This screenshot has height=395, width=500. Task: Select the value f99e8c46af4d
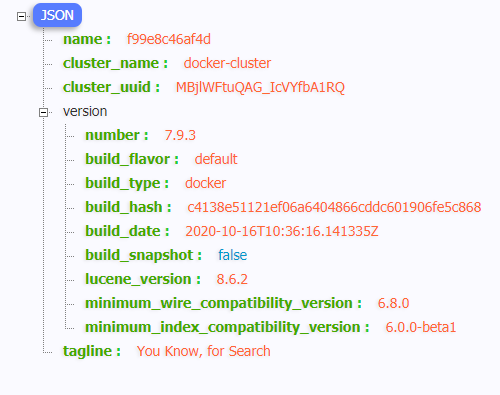tap(169, 39)
